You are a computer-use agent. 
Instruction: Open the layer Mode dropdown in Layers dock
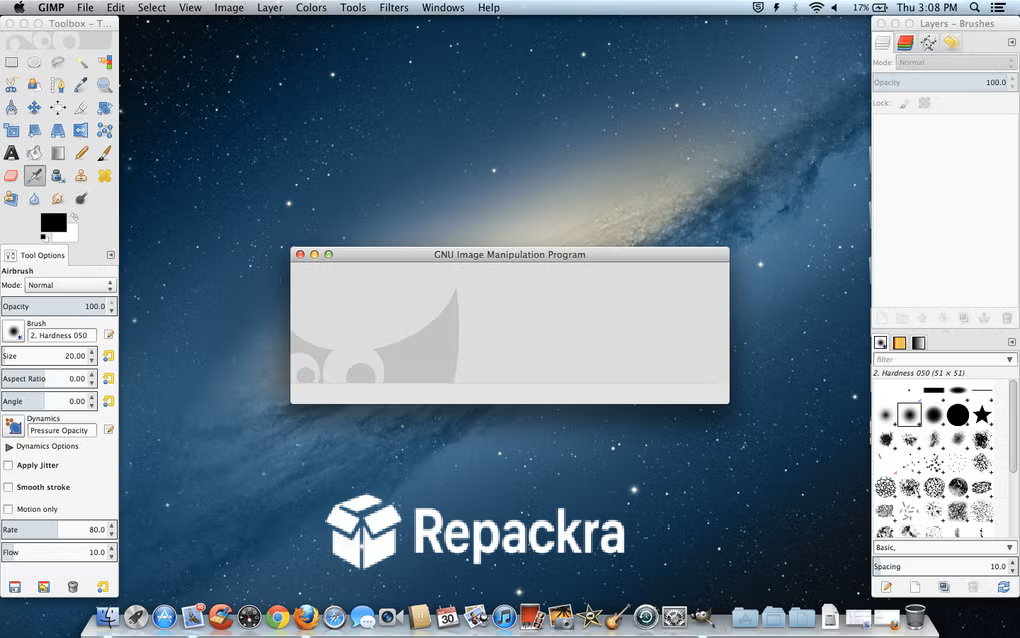[955, 62]
